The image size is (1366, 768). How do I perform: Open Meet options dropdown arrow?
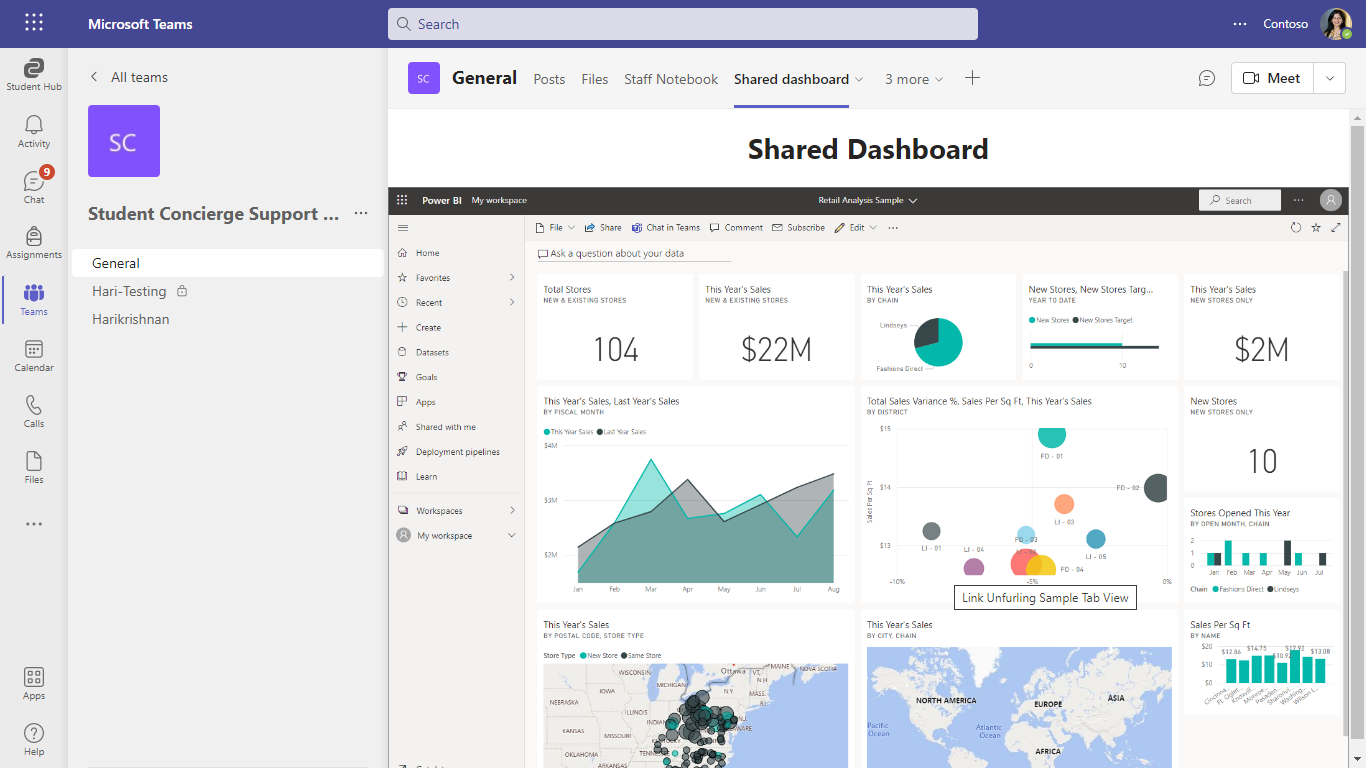1329,78
